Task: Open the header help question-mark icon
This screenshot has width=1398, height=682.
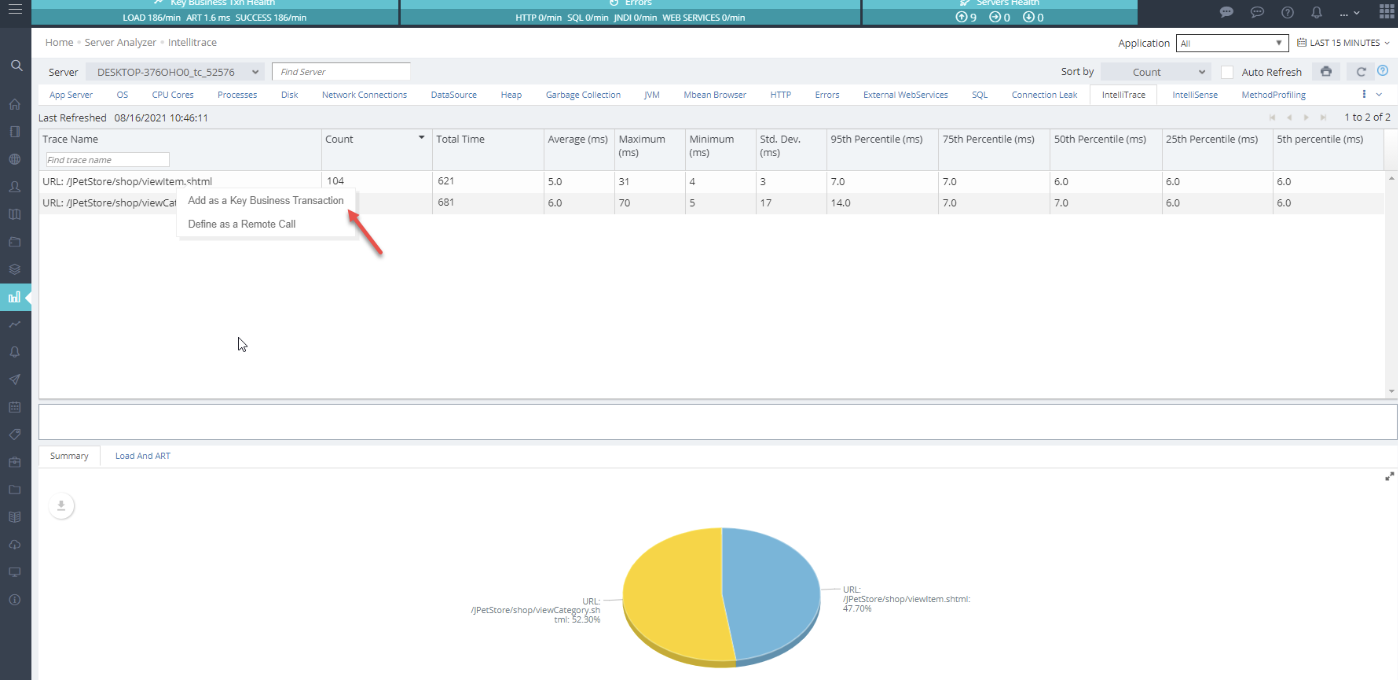Action: pos(1287,13)
